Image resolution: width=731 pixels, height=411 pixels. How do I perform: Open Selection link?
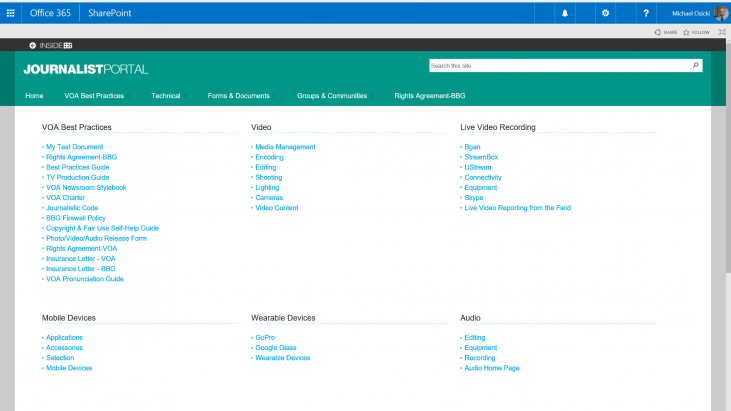[x=60, y=358]
